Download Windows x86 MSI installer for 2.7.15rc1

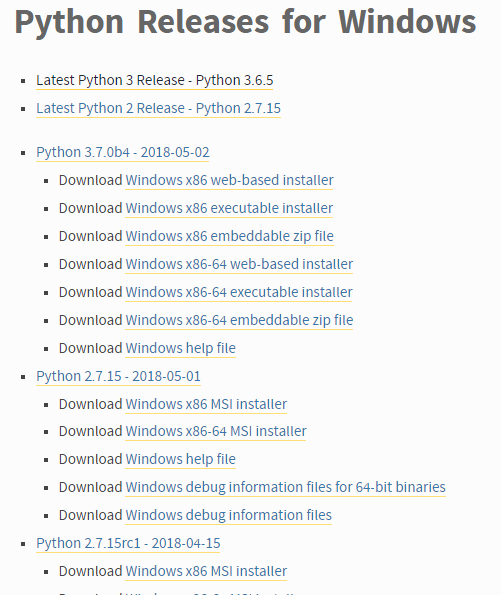[x=206, y=571]
